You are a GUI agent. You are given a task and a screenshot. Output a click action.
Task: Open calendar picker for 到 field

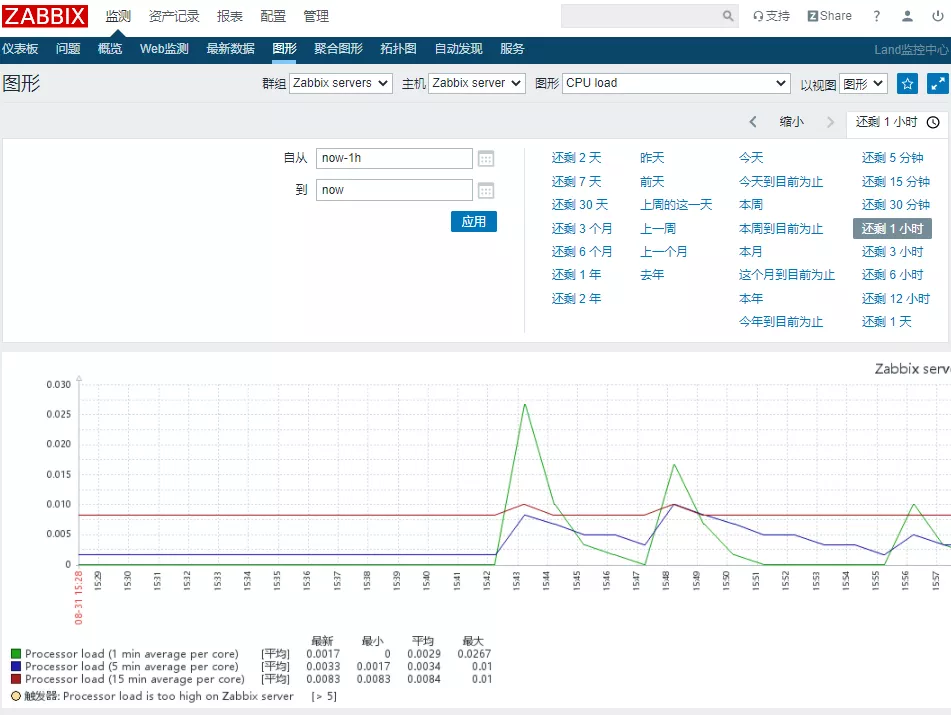tap(486, 190)
